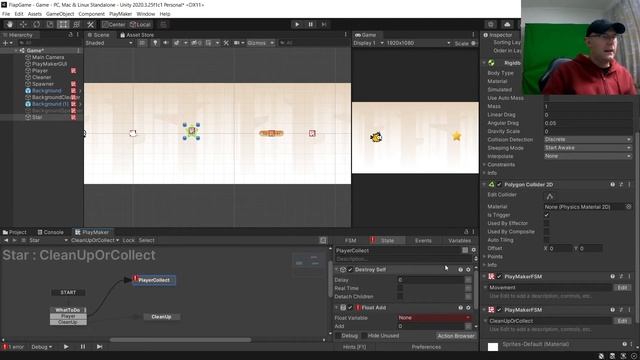The image size is (640, 360).
Task: Select the Star object in Hierarchy
Action: [x=37, y=117]
